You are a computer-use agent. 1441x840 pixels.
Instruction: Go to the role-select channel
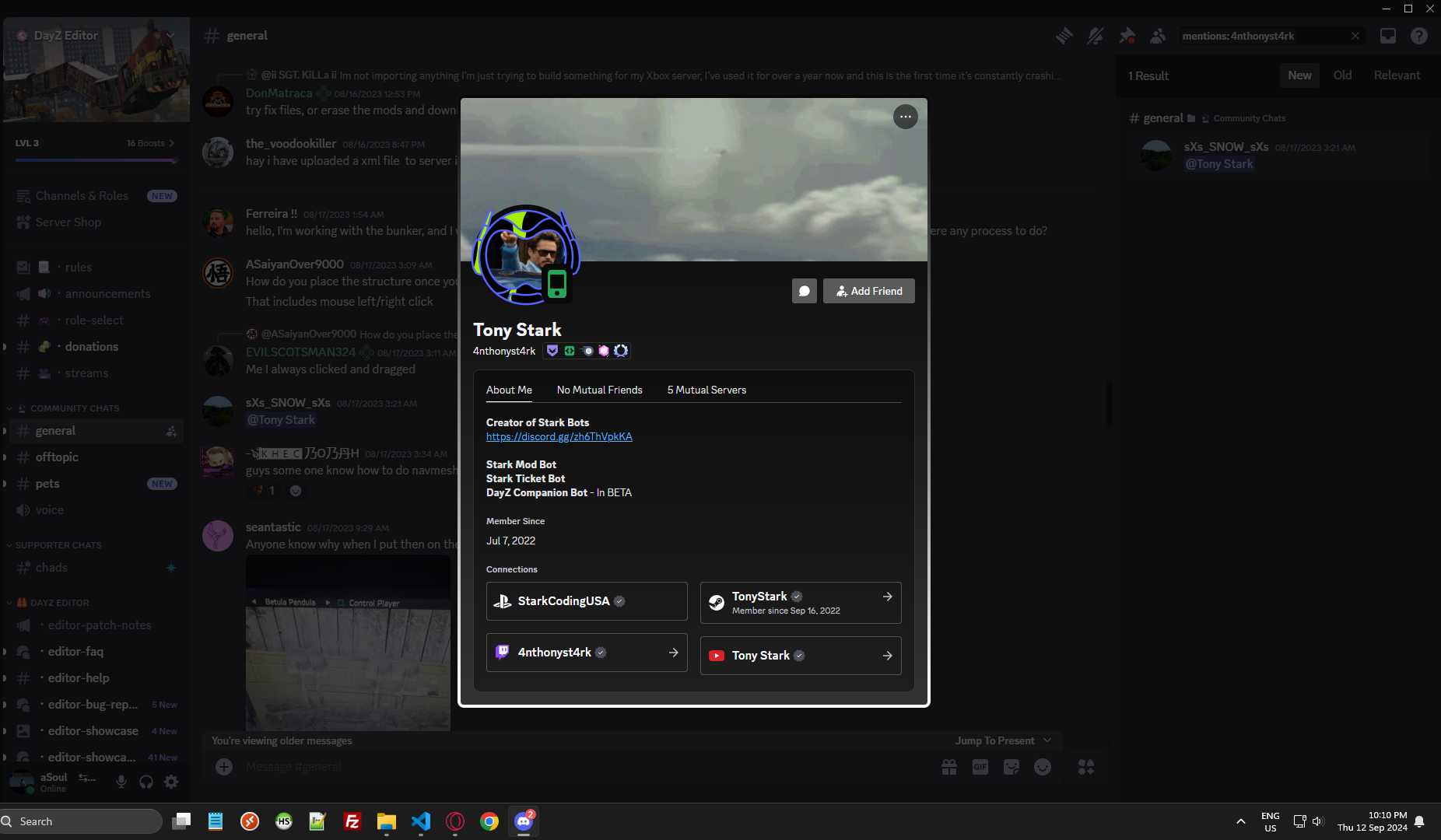pos(96,320)
